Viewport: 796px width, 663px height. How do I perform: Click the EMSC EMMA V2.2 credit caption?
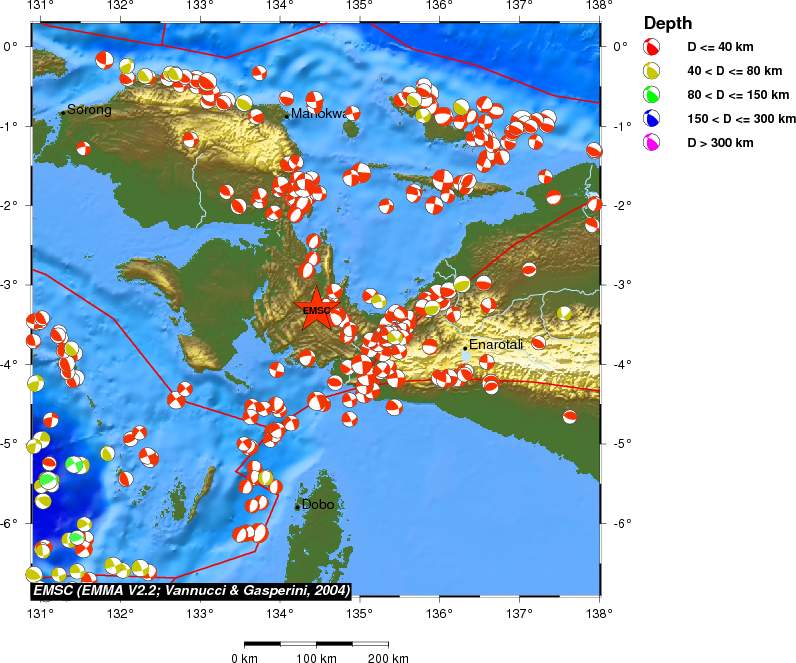point(191,592)
